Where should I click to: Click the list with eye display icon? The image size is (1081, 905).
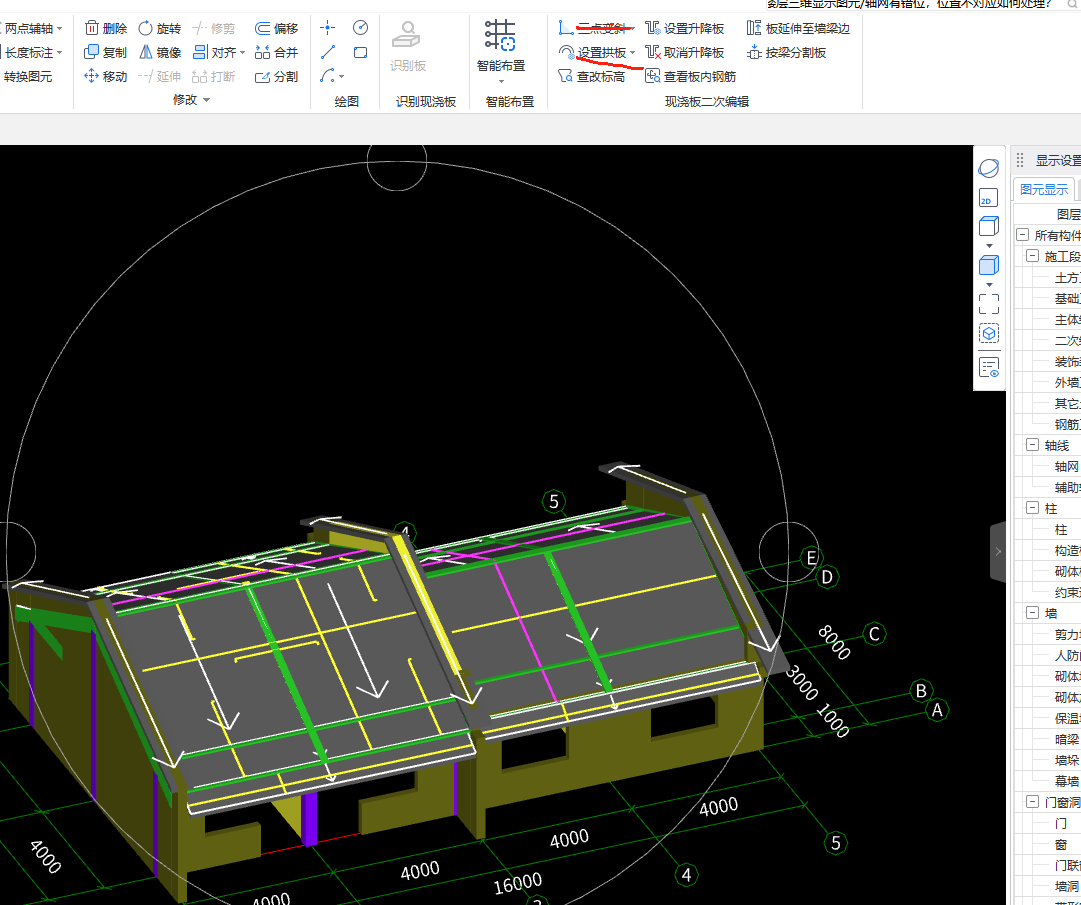[989, 367]
